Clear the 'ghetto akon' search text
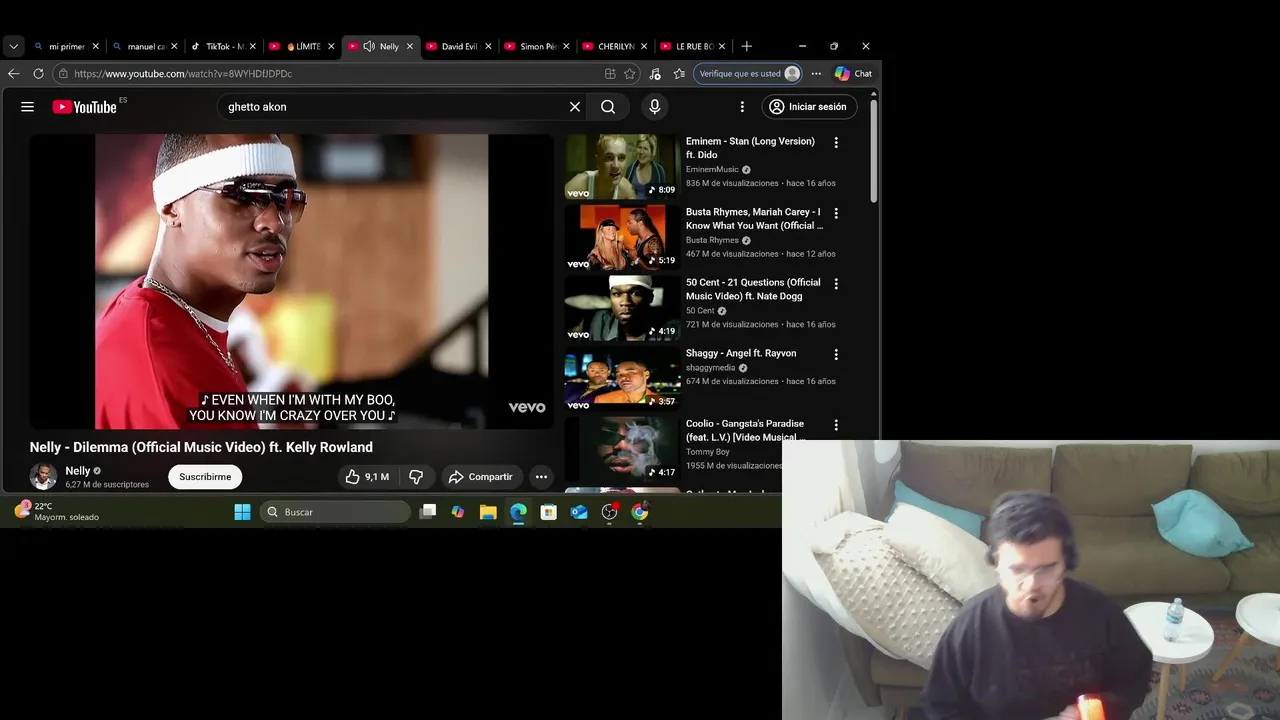Screen dimensions: 1280x720 575,107
